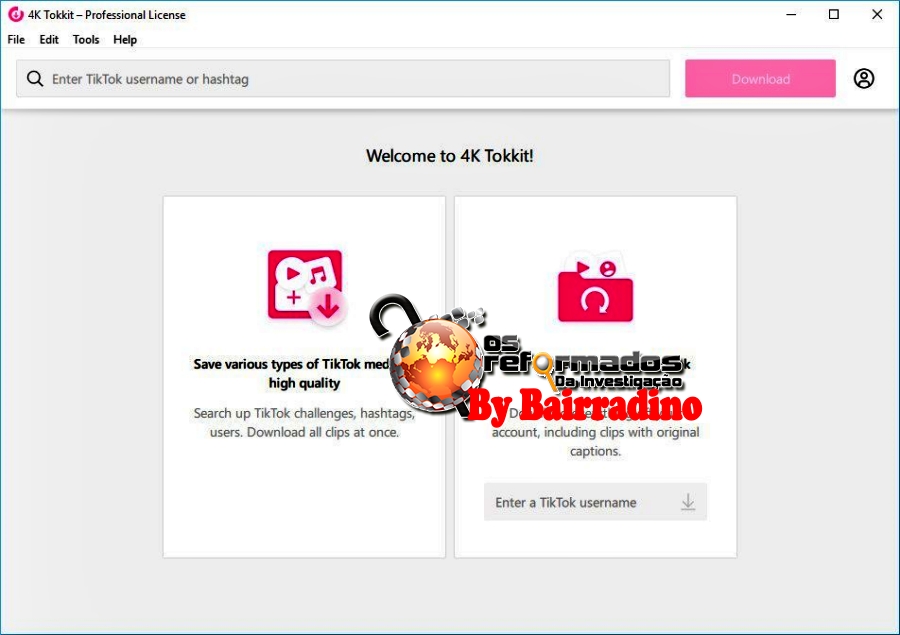Viewport: 900px width, 635px height.
Task: Click the 'Welcome to 4K Tokkit!' heading
Action: tap(449, 156)
